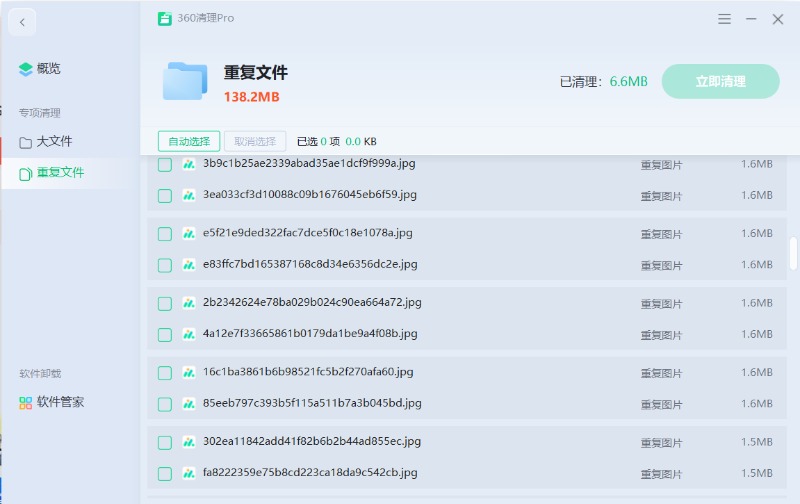The image size is (800, 504).
Task: Click the 360清理Pro app logo icon
Action: pyautogui.click(x=165, y=19)
